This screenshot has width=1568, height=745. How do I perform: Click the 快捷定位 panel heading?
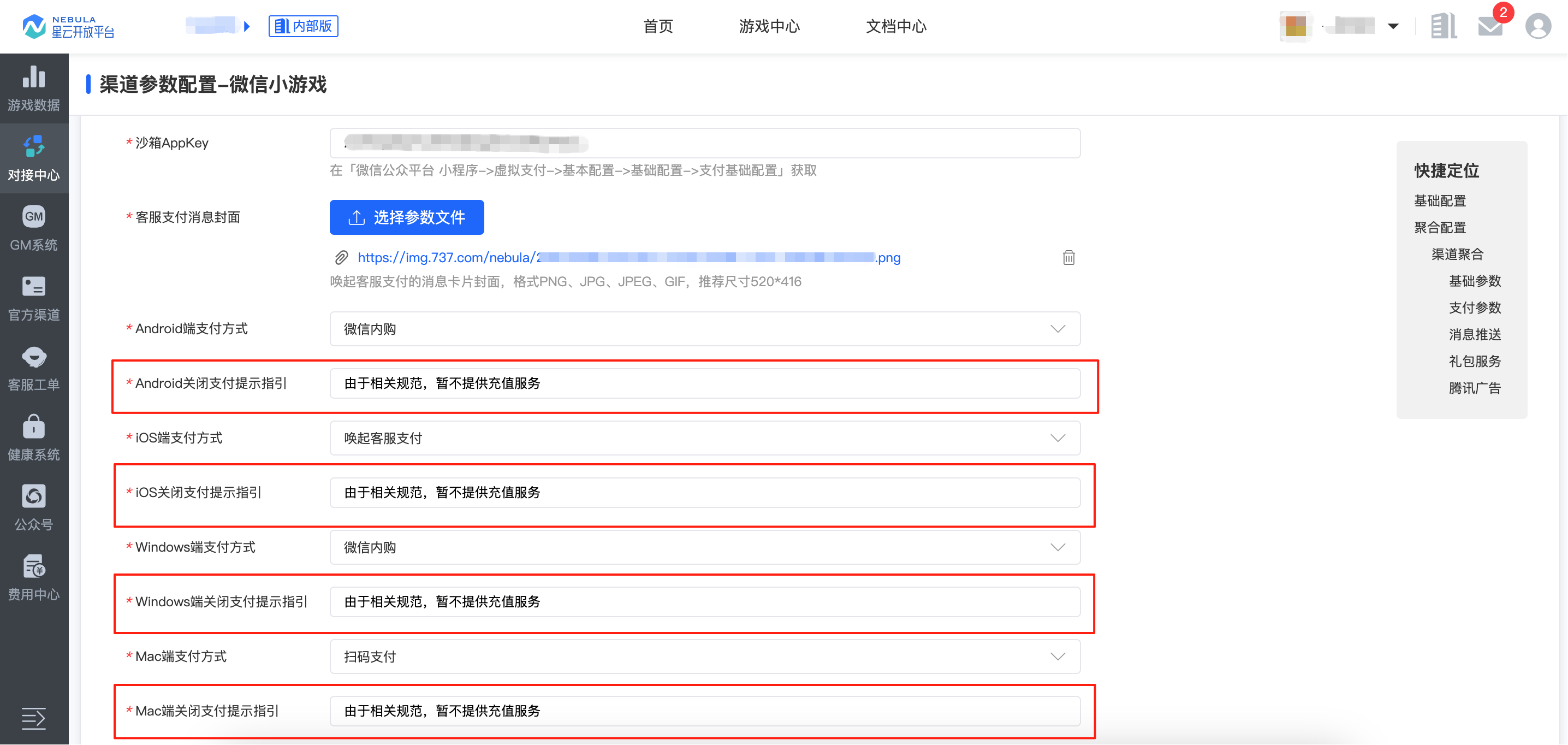[1446, 170]
